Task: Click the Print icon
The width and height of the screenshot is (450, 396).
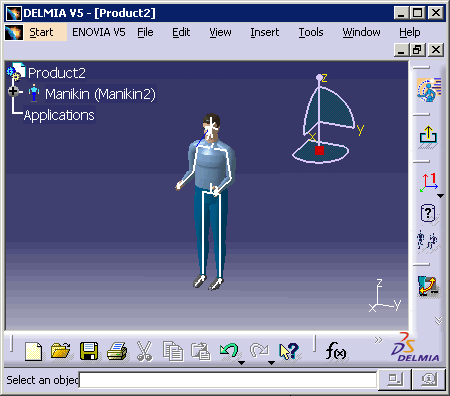Action: click(117, 351)
